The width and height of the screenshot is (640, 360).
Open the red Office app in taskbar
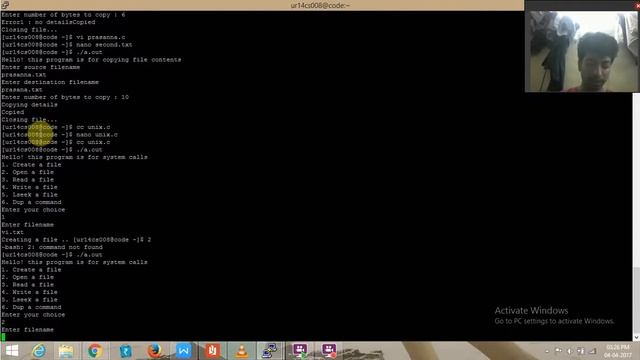point(212,351)
